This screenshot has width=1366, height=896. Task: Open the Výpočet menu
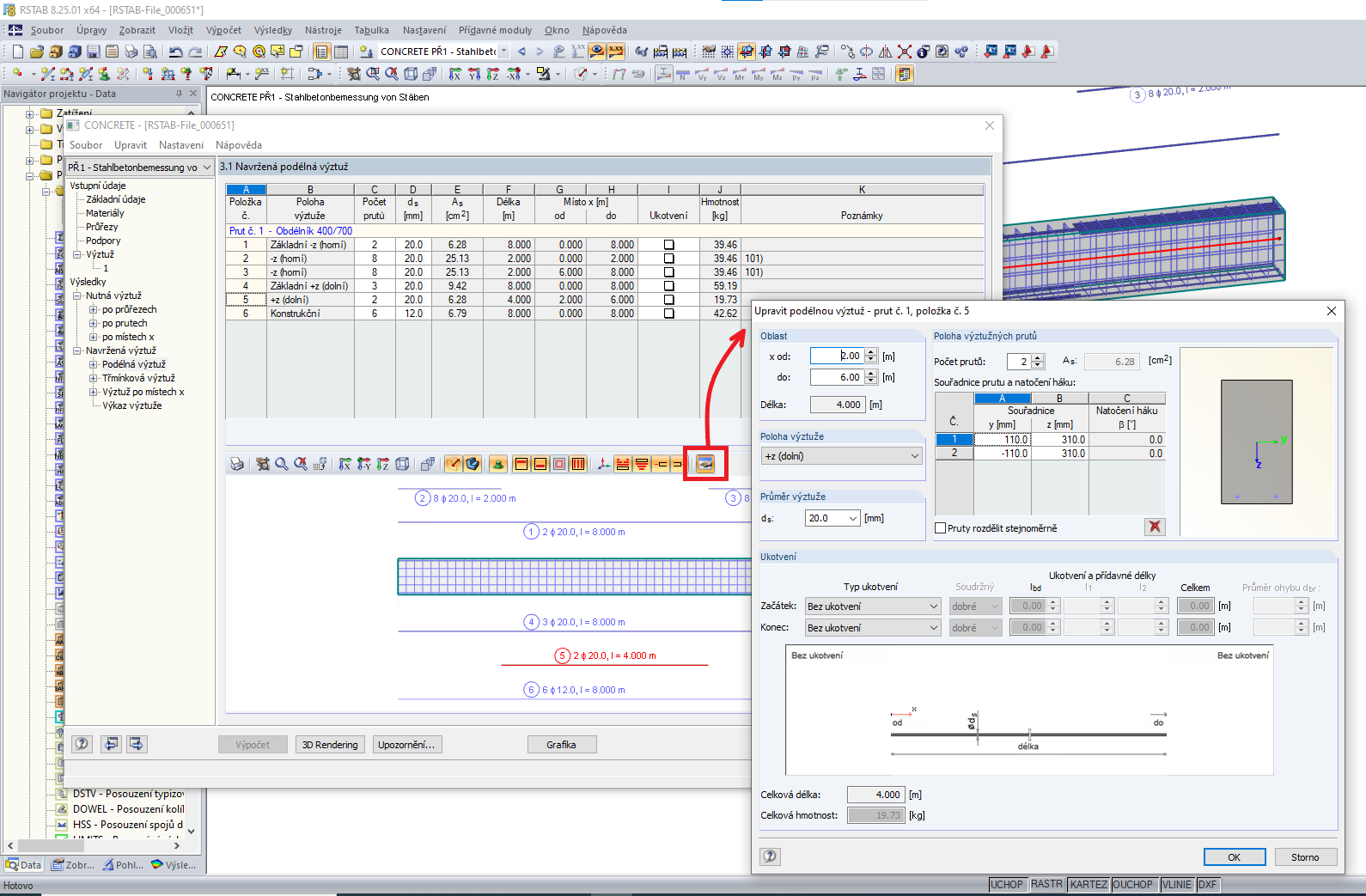(223, 30)
